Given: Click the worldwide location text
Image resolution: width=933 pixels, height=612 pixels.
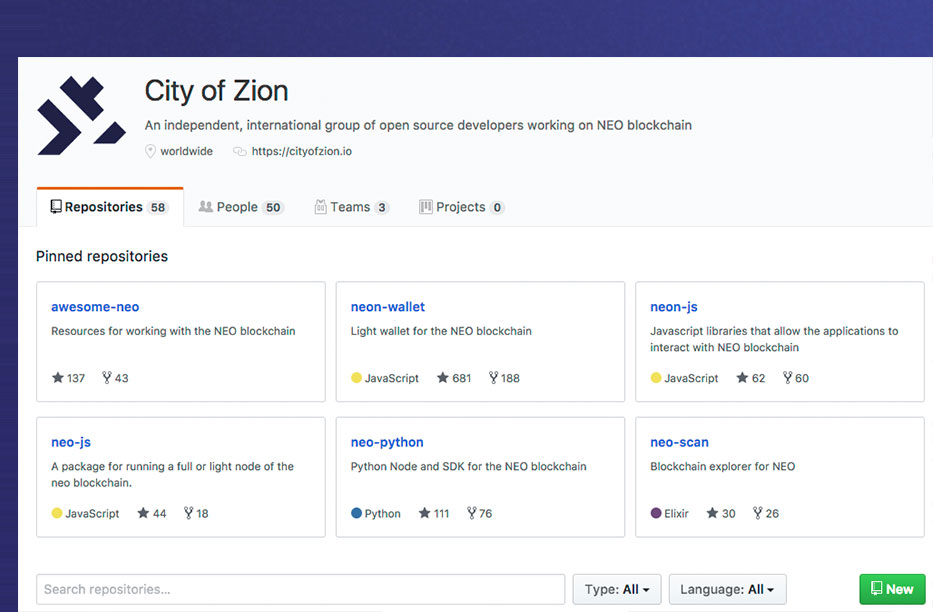Looking at the screenshot, I should (x=186, y=151).
